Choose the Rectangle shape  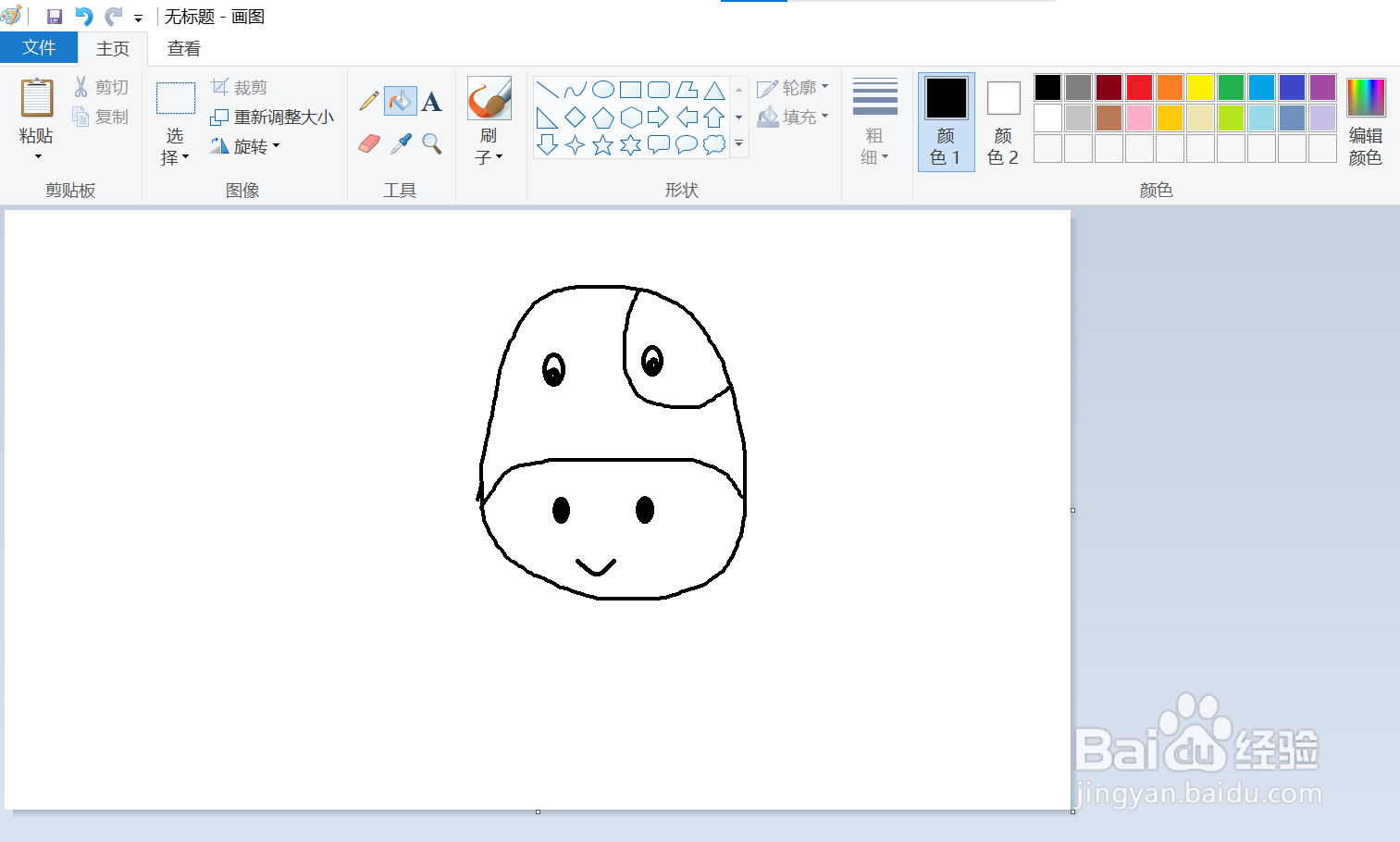tap(631, 90)
